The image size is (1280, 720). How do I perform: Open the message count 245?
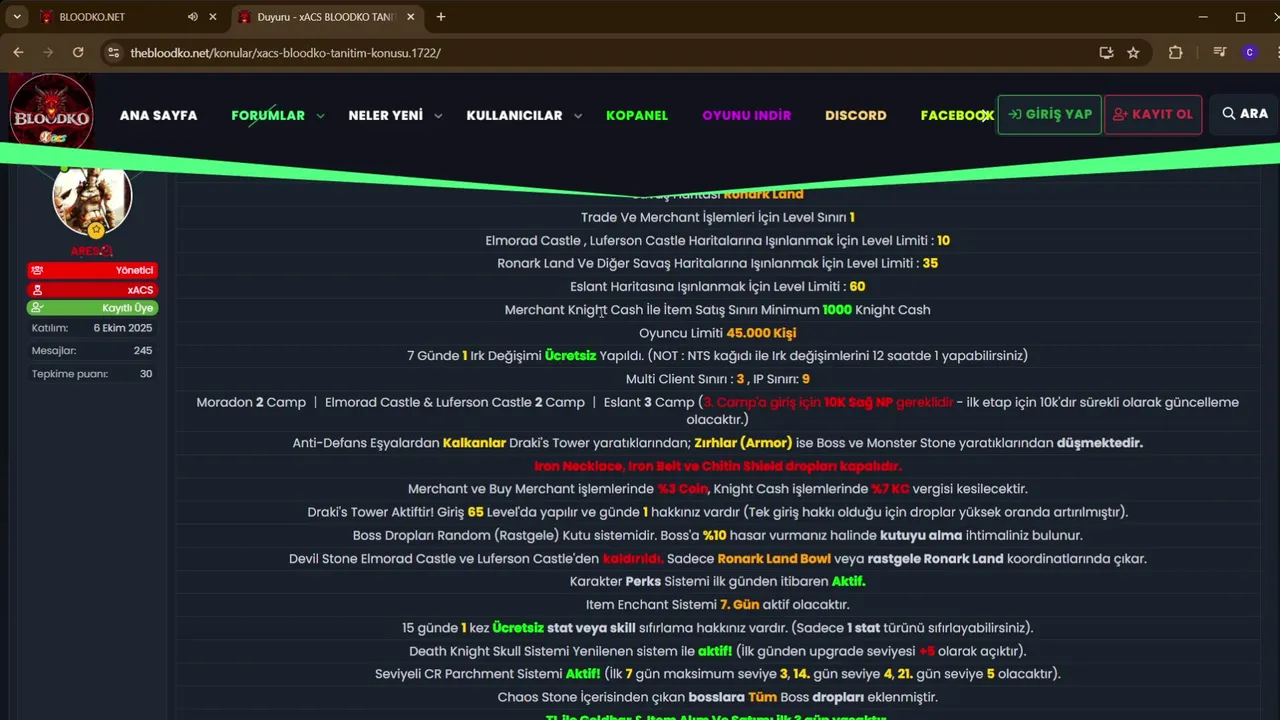tap(143, 351)
